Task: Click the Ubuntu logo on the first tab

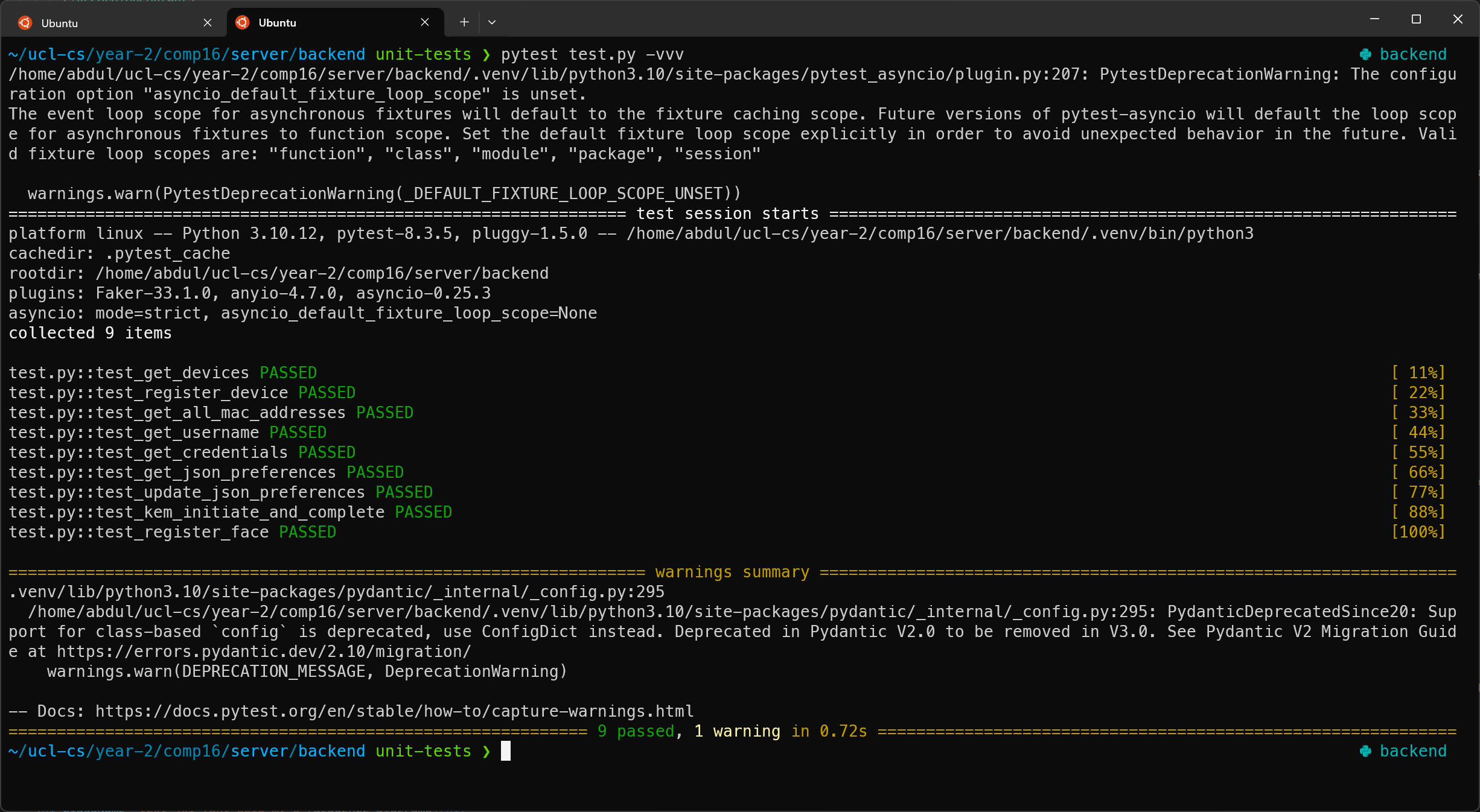Action: 25,22
